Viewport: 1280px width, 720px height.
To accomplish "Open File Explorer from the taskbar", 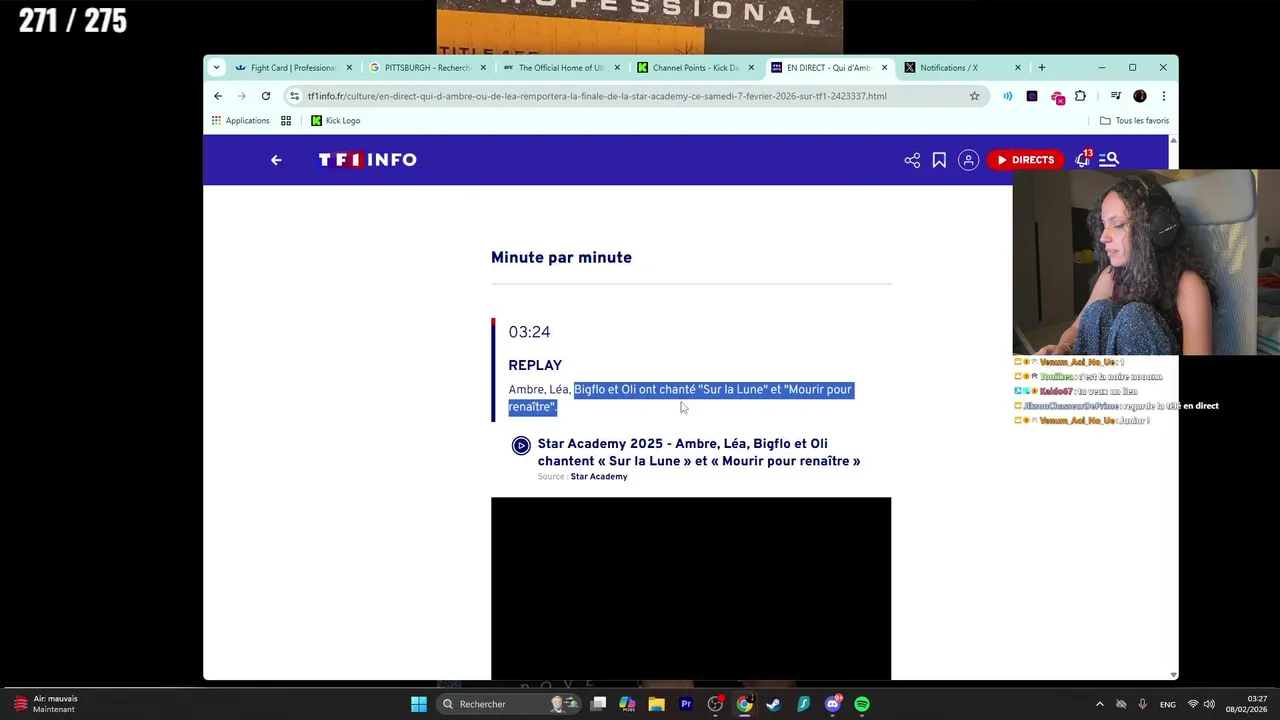I will 656,704.
